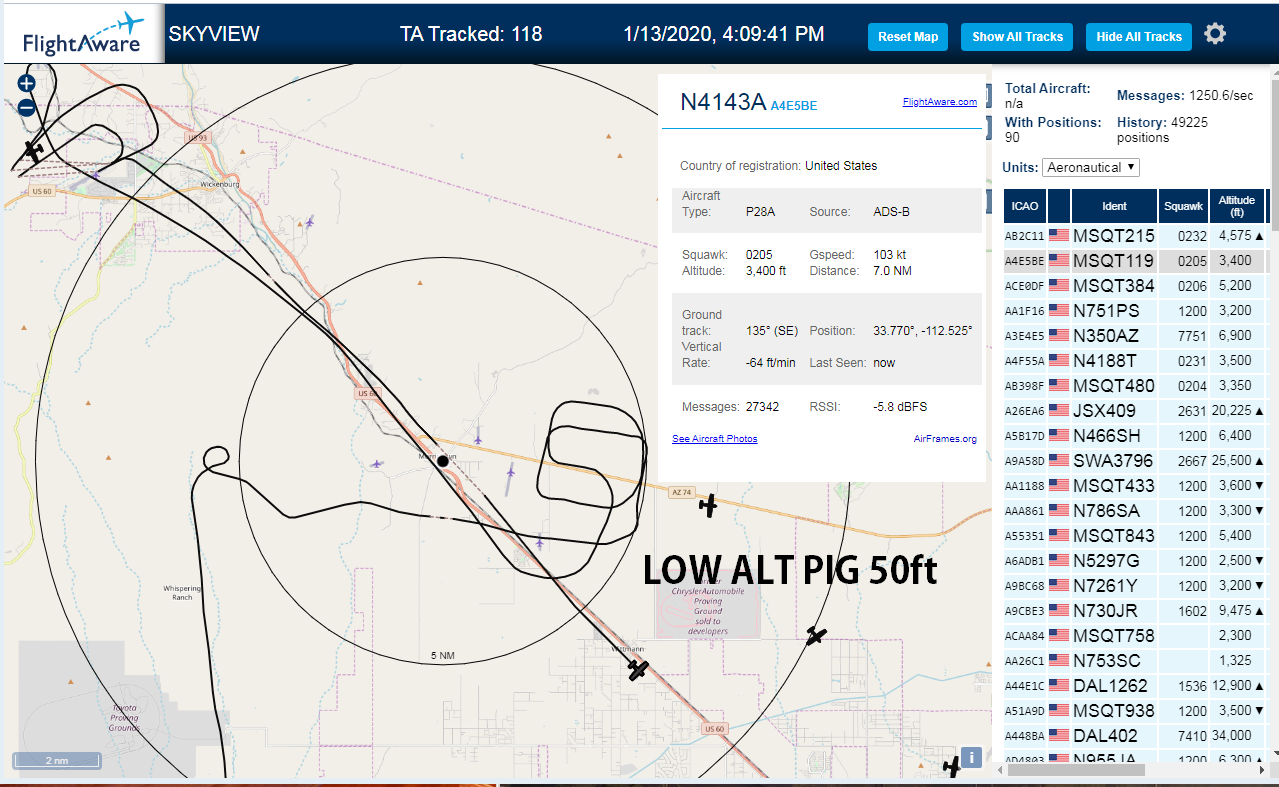Select the N4188T aircraft row

[1136, 361]
